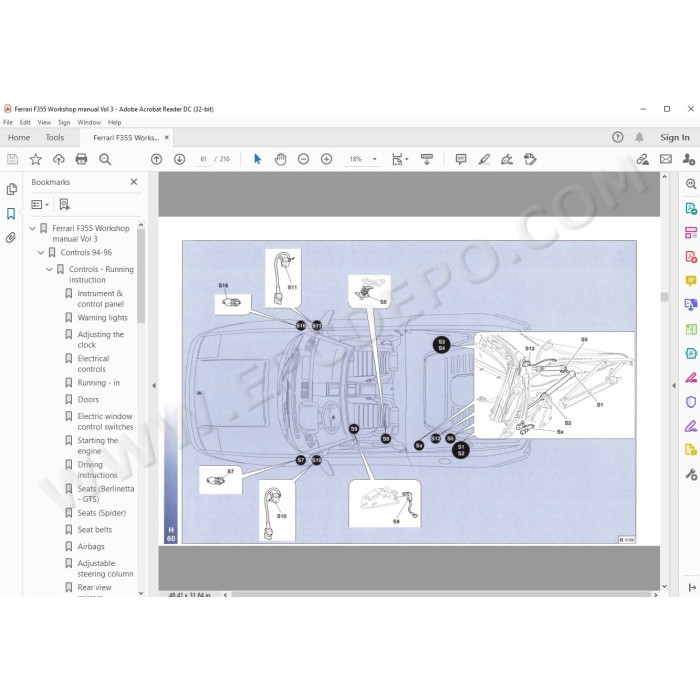Open the Seats (Spider) bookmark
This screenshot has height=700, width=700.
click(x=101, y=513)
